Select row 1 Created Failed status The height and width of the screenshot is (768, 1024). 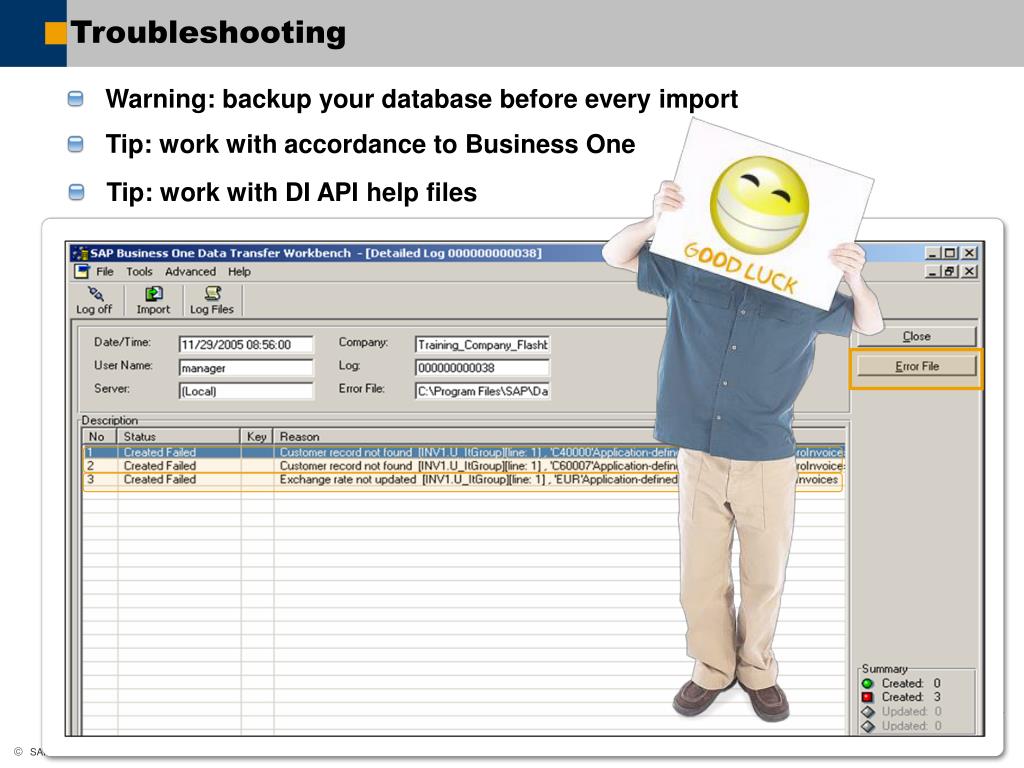click(159, 452)
